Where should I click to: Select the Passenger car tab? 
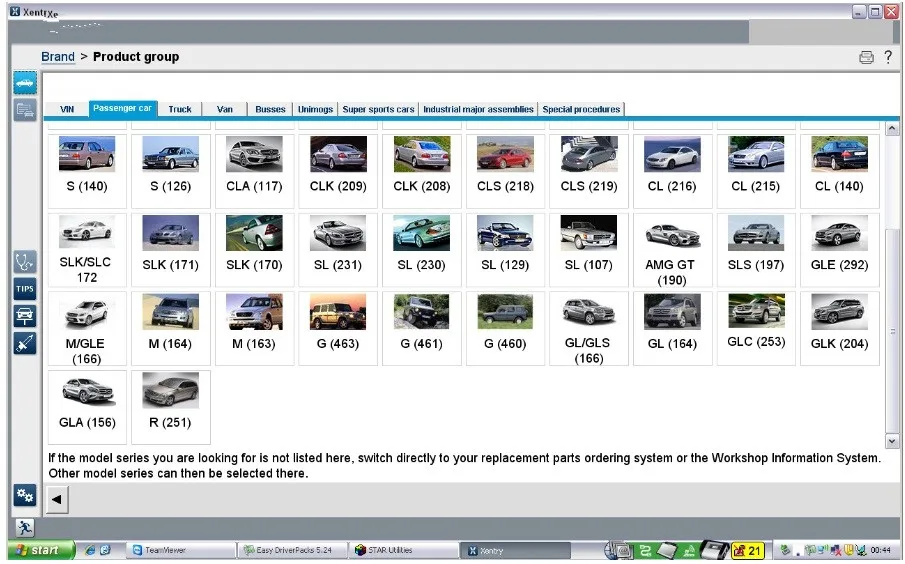pos(122,109)
